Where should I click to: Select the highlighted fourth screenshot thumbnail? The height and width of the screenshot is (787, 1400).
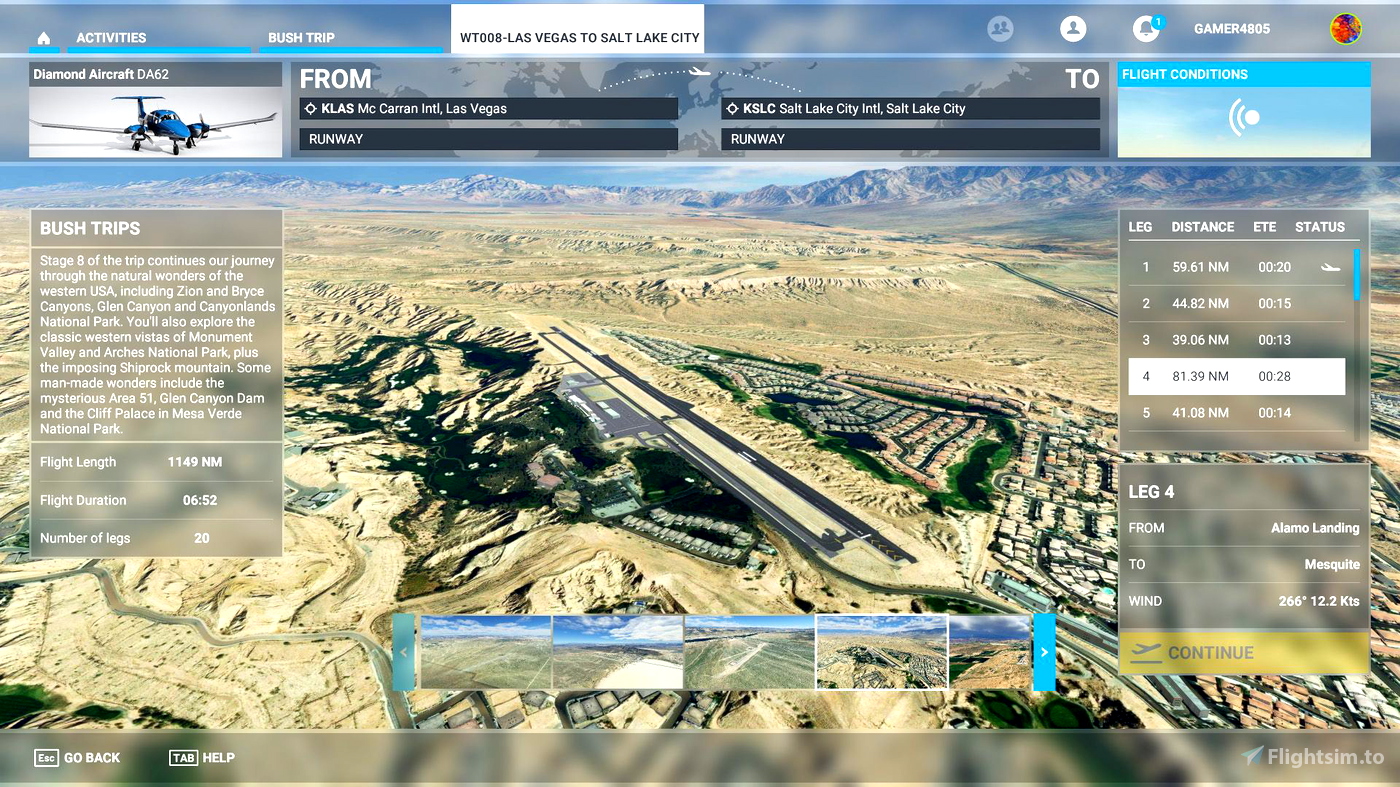(881, 652)
